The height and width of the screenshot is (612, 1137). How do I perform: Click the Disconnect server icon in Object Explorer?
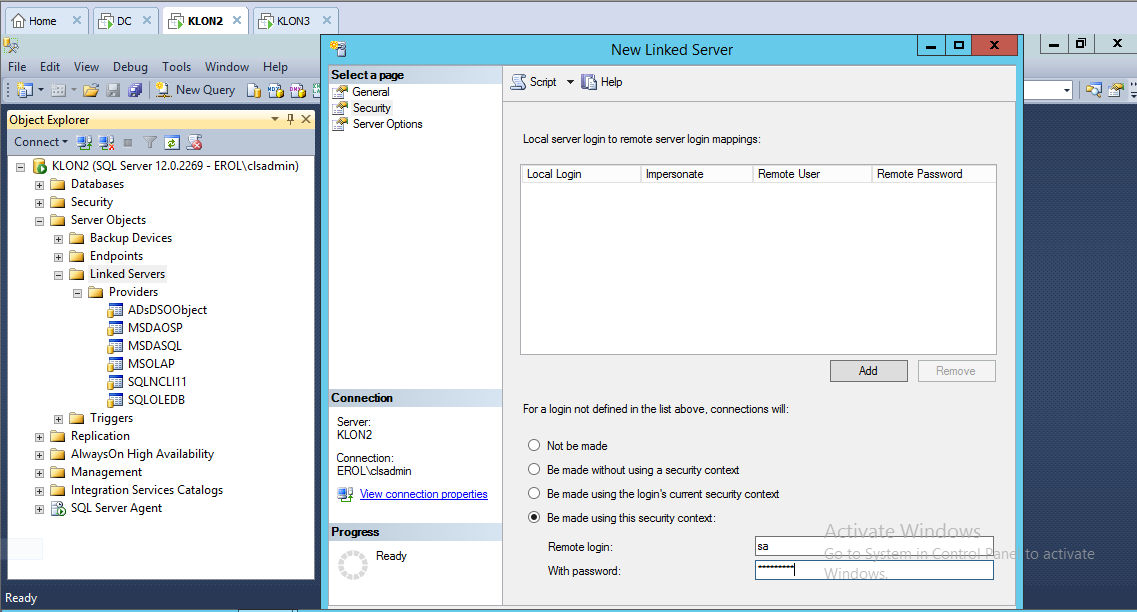pyautogui.click(x=106, y=142)
